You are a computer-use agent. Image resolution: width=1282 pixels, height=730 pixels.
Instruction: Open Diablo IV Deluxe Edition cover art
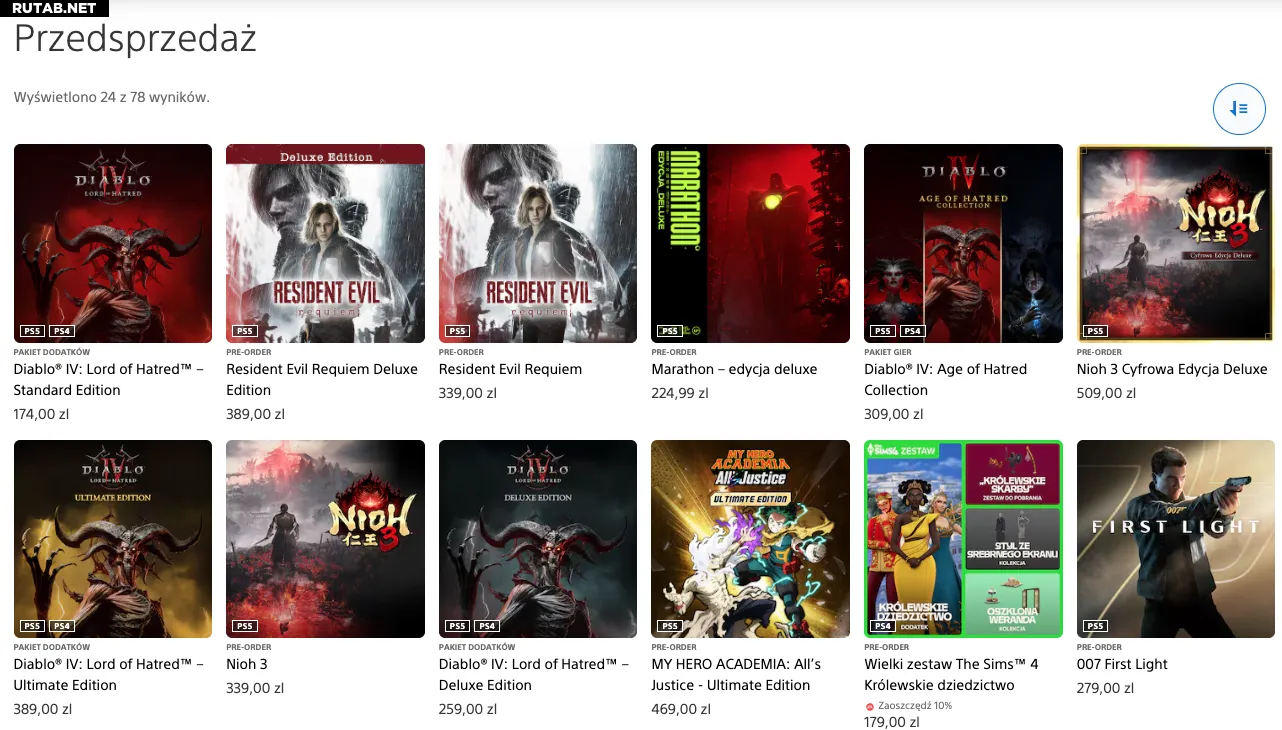pyautogui.click(x=538, y=538)
